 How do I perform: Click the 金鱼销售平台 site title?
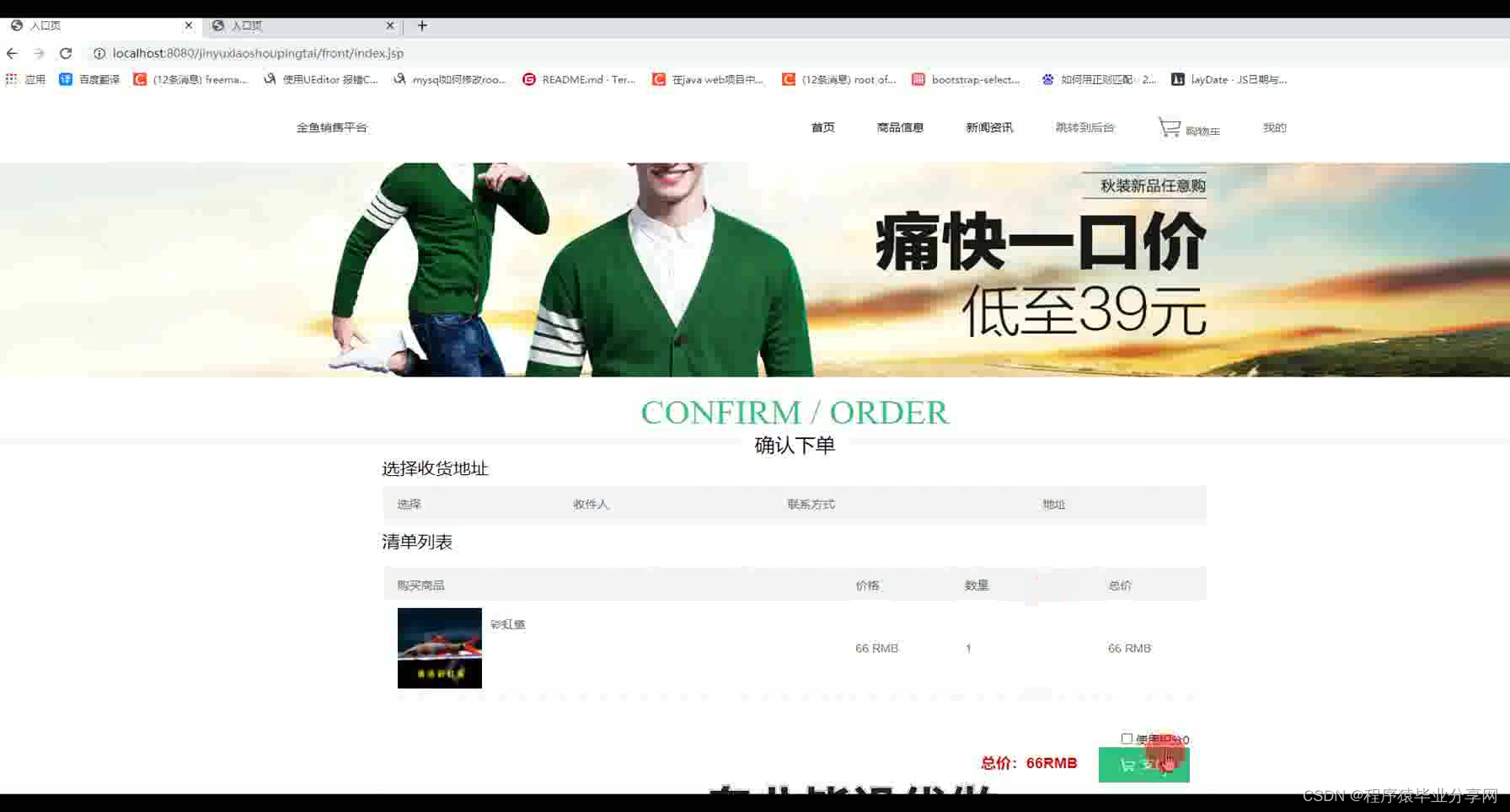click(332, 127)
